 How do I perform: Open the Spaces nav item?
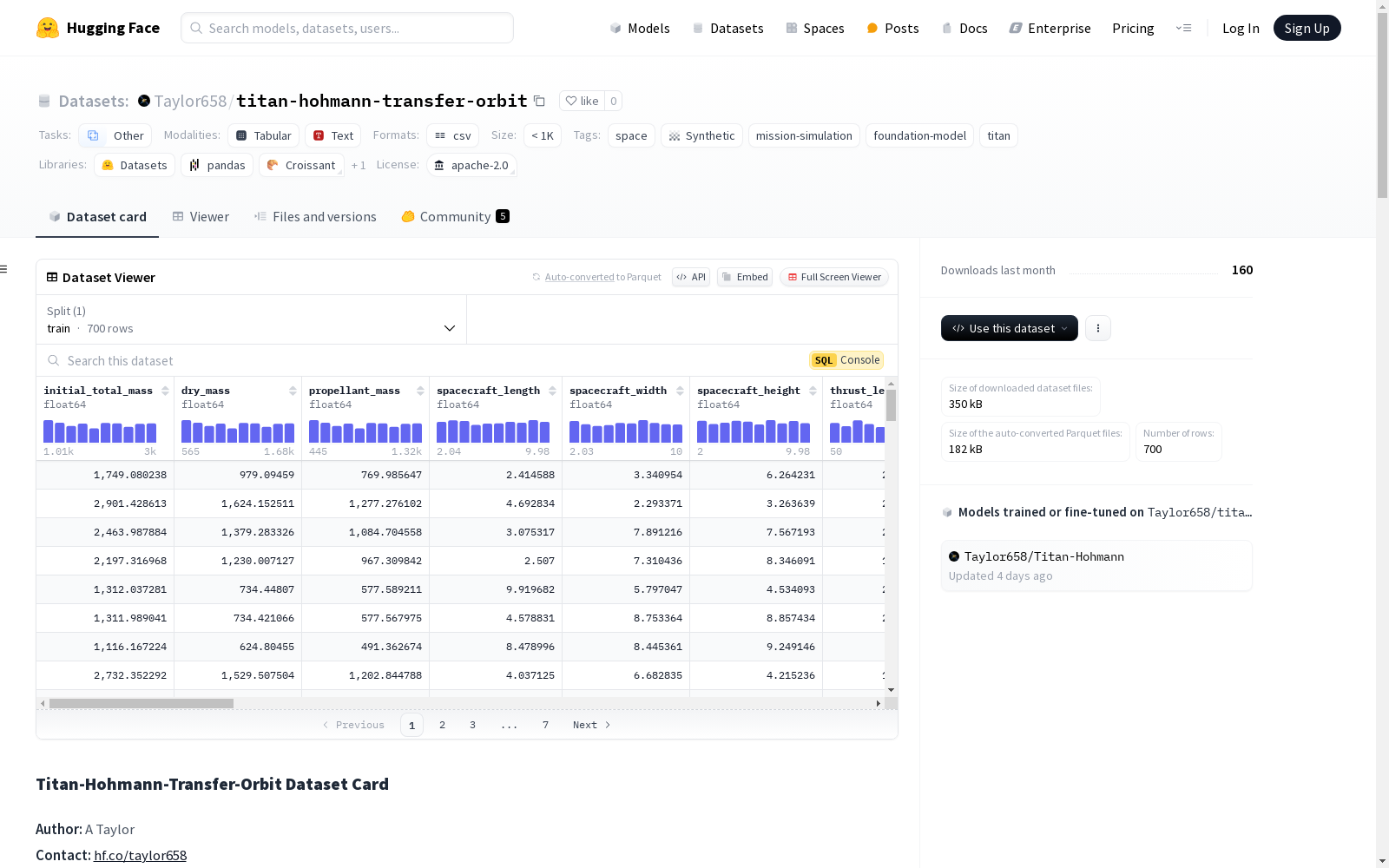(x=814, y=28)
